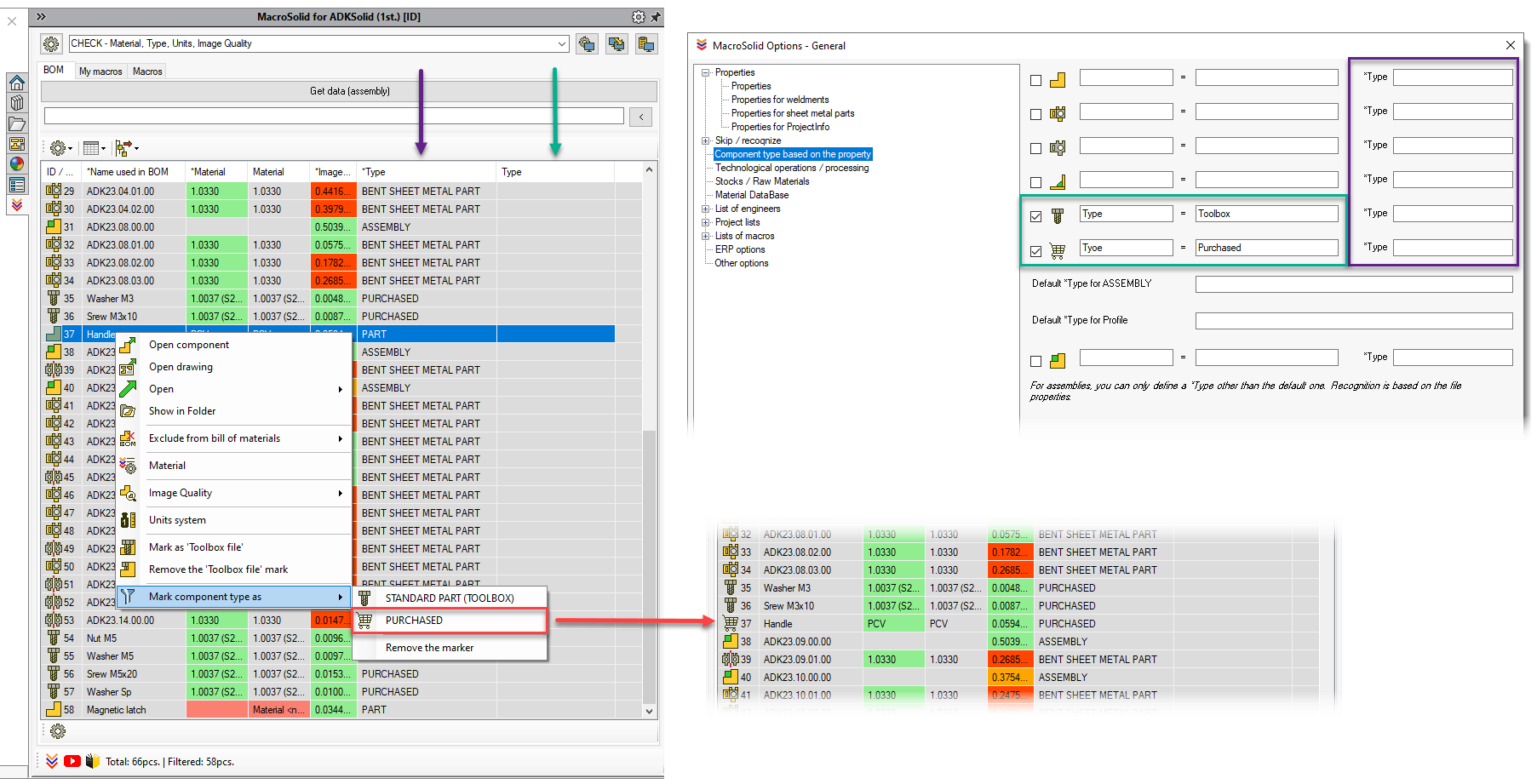Select Component type based on the property
This screenshot has height=784, width=1537.
793,154
